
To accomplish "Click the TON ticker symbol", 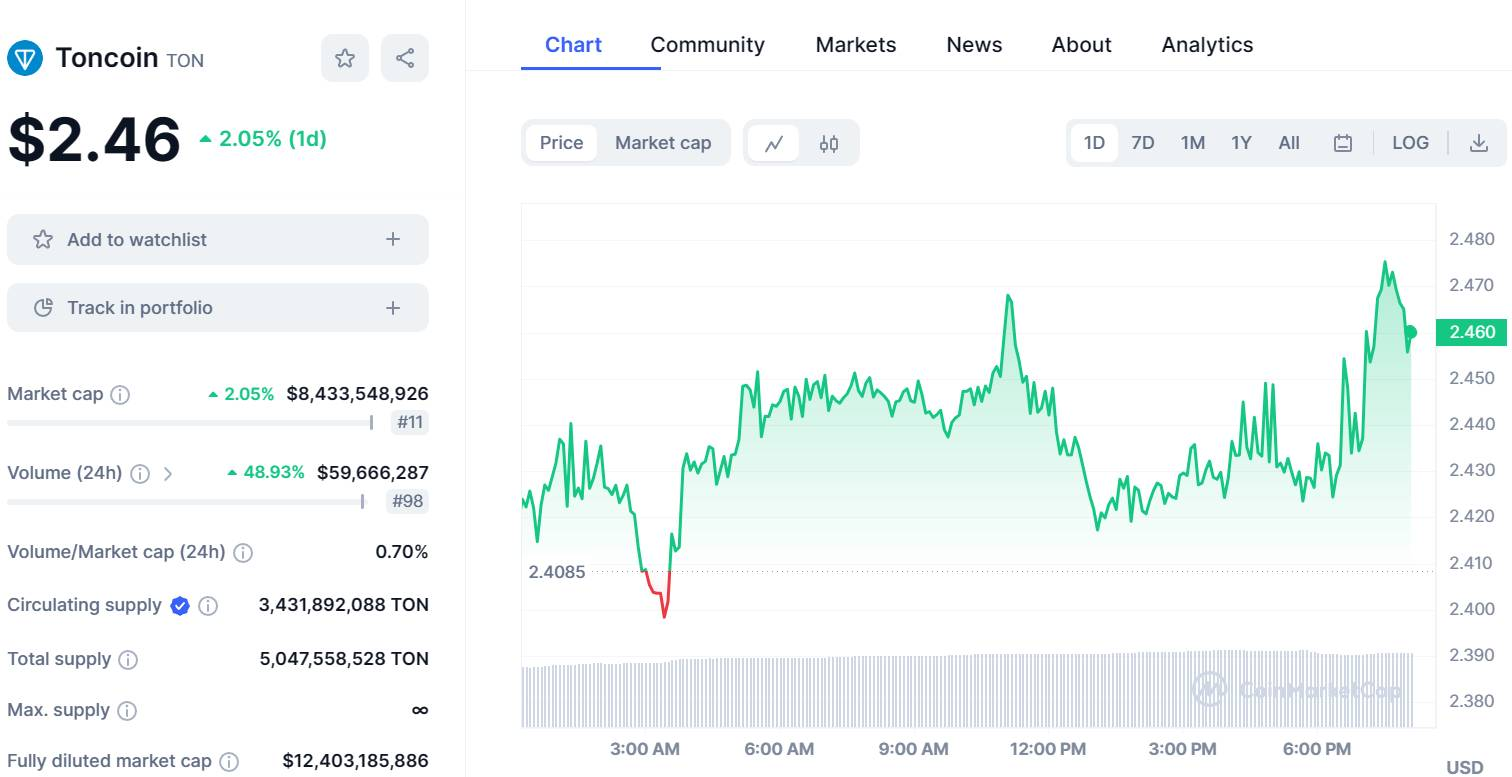I will [185, 61].
